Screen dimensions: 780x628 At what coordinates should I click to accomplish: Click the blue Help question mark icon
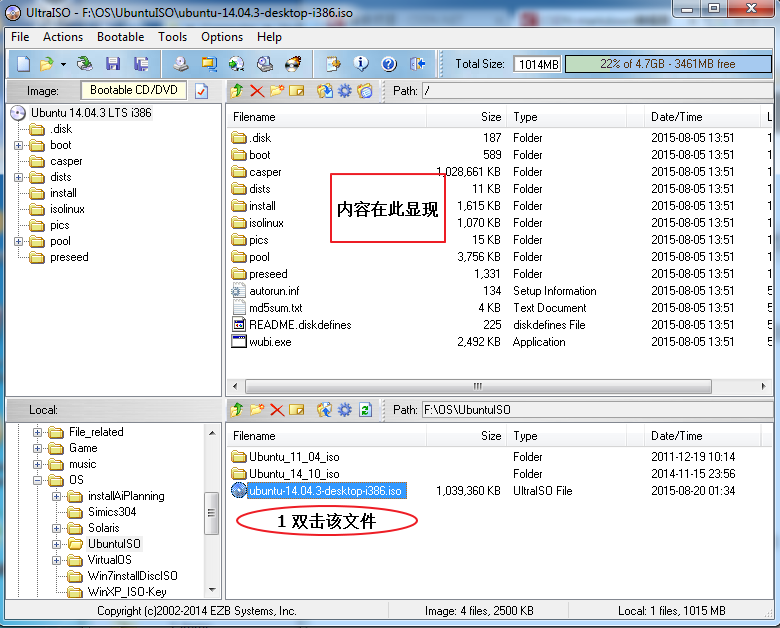[389, 64]
